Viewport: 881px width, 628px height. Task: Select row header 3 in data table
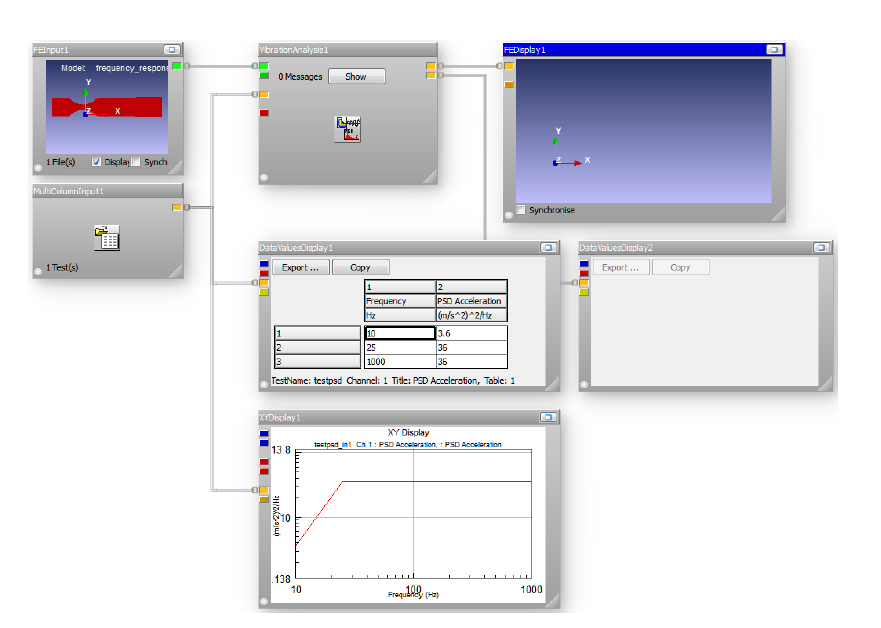click(x=317, y=362)
